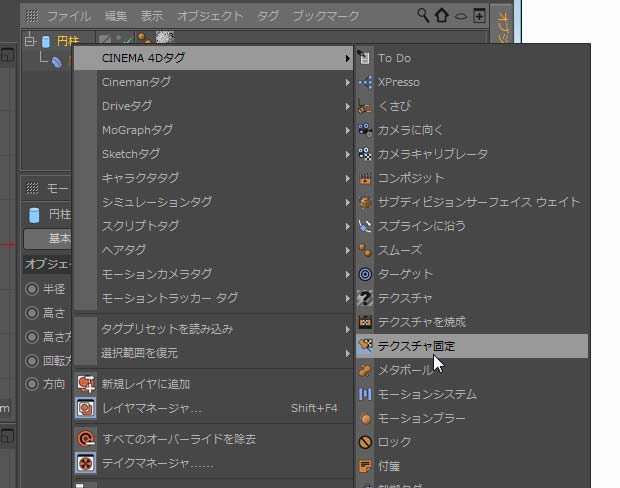Open the 表示 menu

click(152, 16)
